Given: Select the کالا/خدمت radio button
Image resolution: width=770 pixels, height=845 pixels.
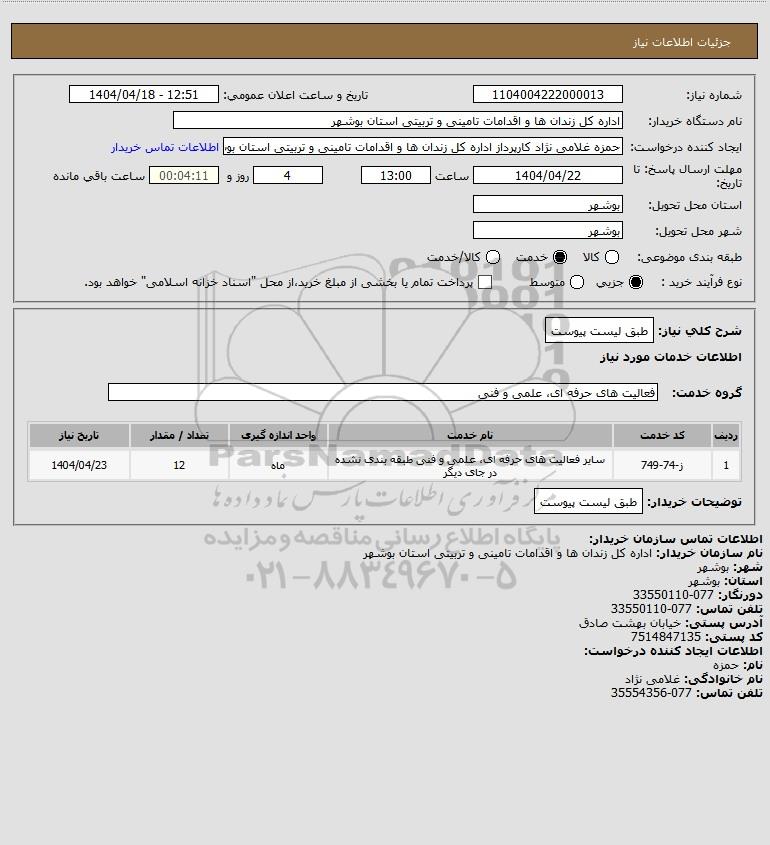Looking at the screenshot, I should point(492,258).
